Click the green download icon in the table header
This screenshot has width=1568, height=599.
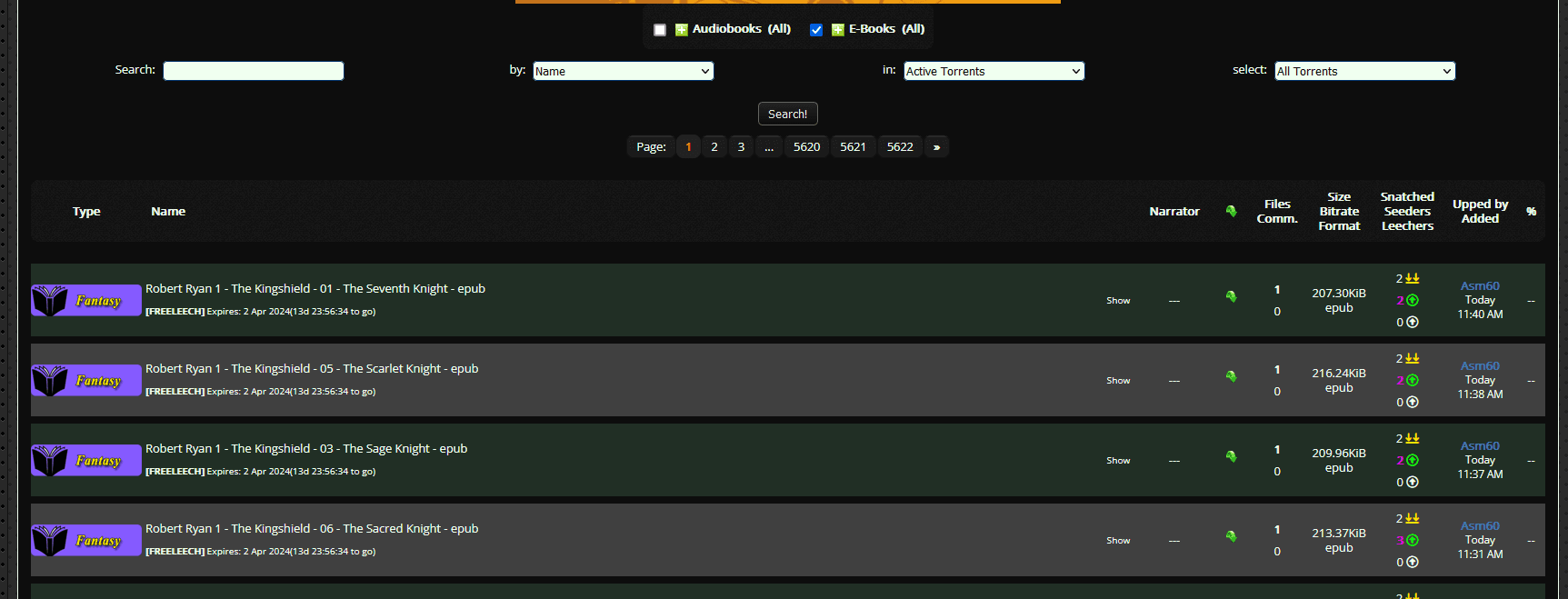click(1231, 211)
